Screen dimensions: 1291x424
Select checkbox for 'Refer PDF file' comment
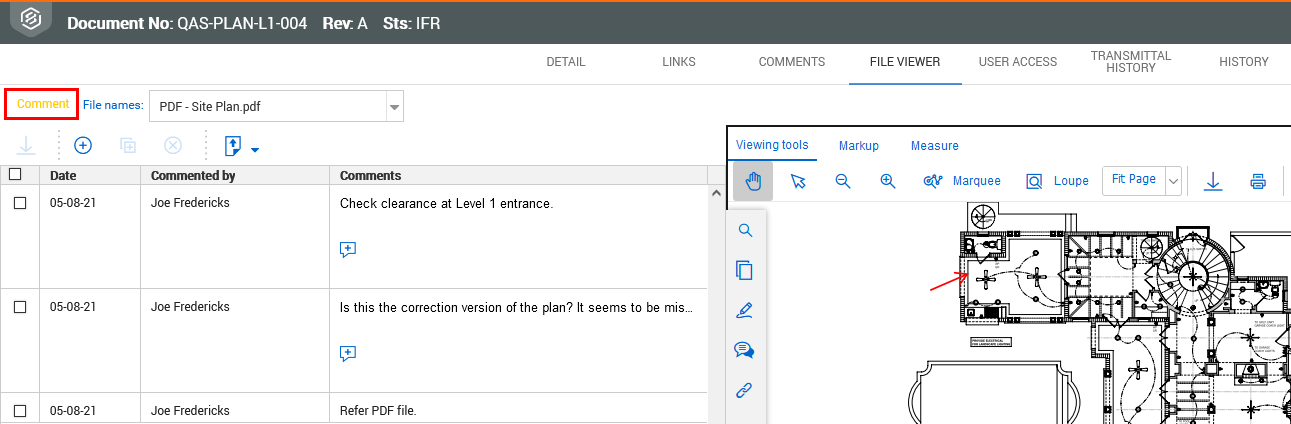[x=20, y=410]
